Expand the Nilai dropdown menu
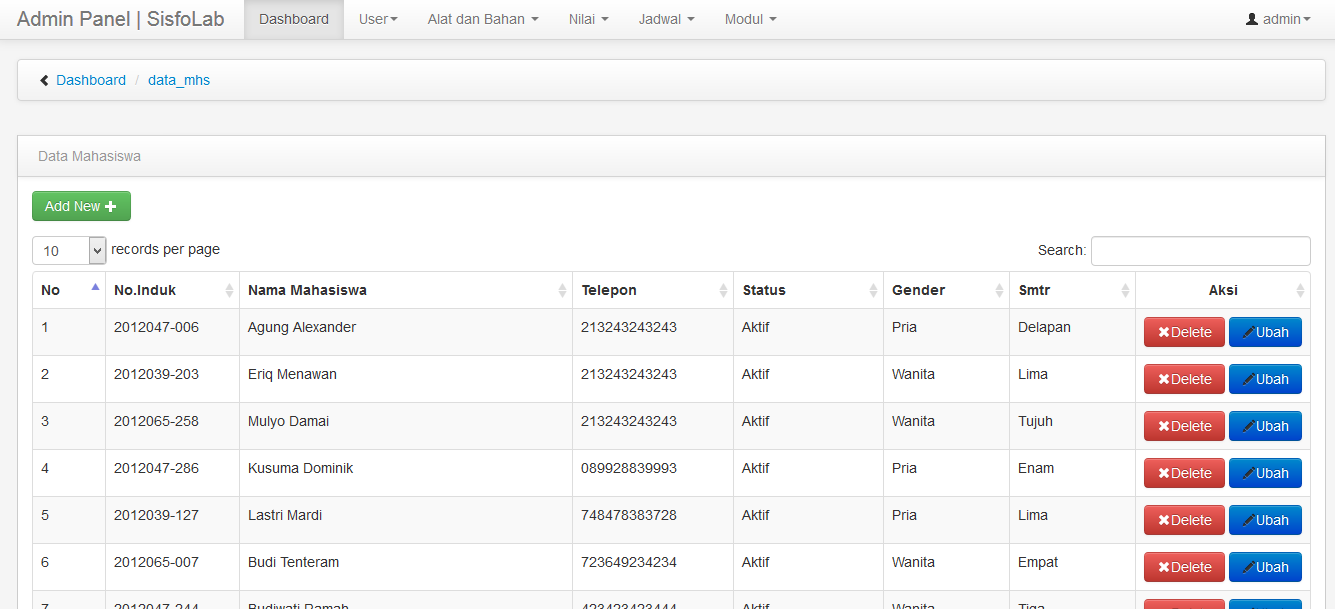The image size is (1335, 609). click(x=588, y=20)
